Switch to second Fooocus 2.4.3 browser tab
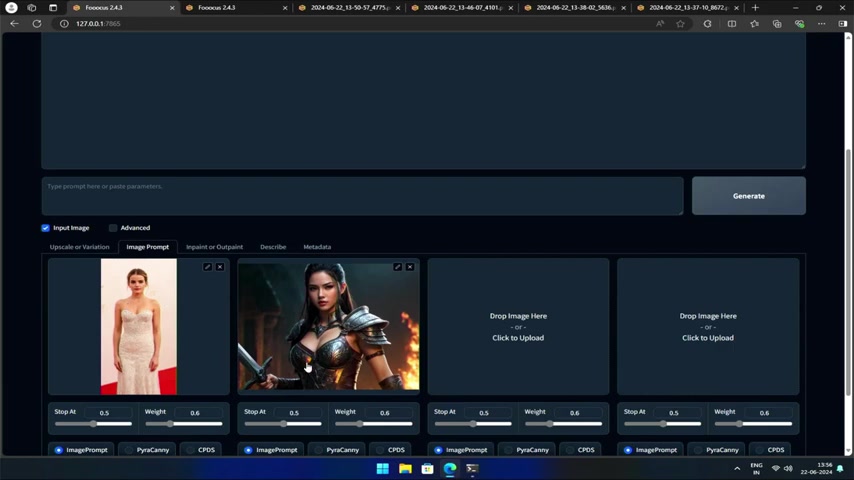Screen dimensions: 854x480 click(x=234, y=8)
